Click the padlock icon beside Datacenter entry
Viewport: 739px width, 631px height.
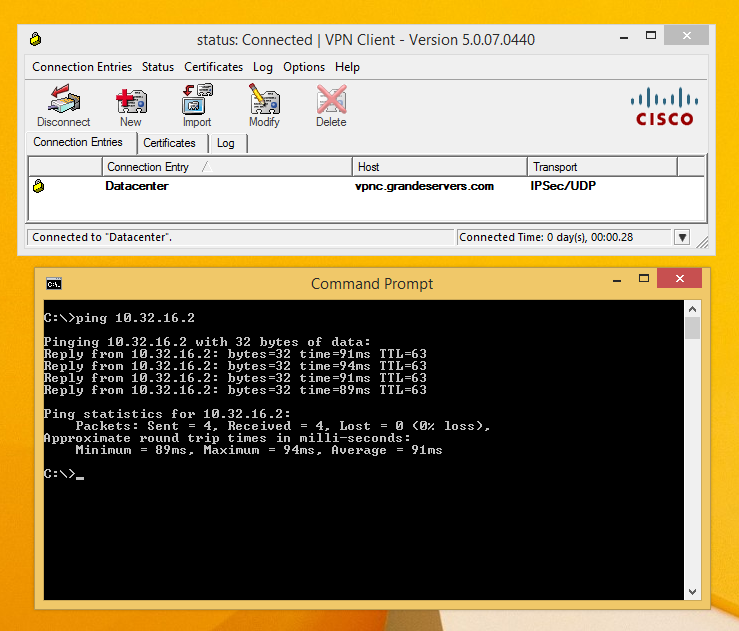coord(39,186)
